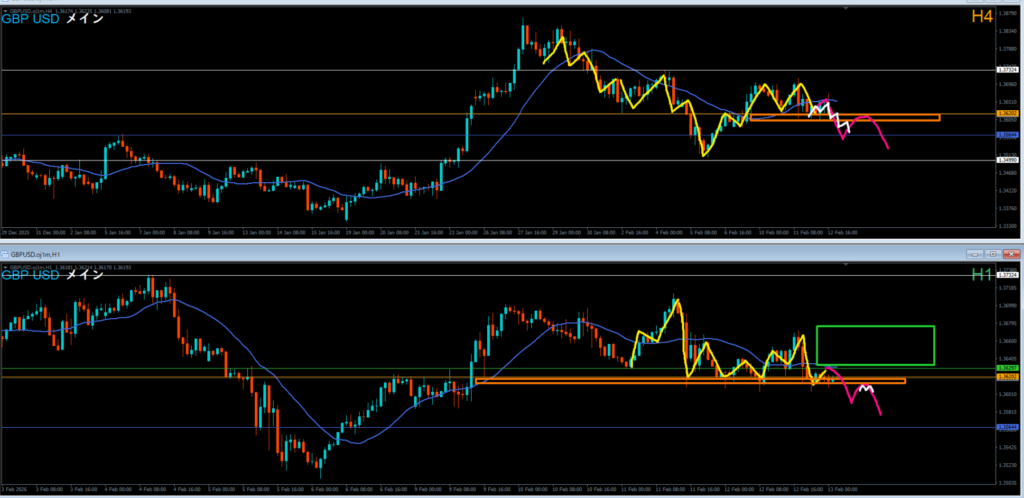Select the 1.34990 price label on the H4 chart
Viewport: 1024px width, 498px height.
pyautogui.click(x=1009, y=160)
